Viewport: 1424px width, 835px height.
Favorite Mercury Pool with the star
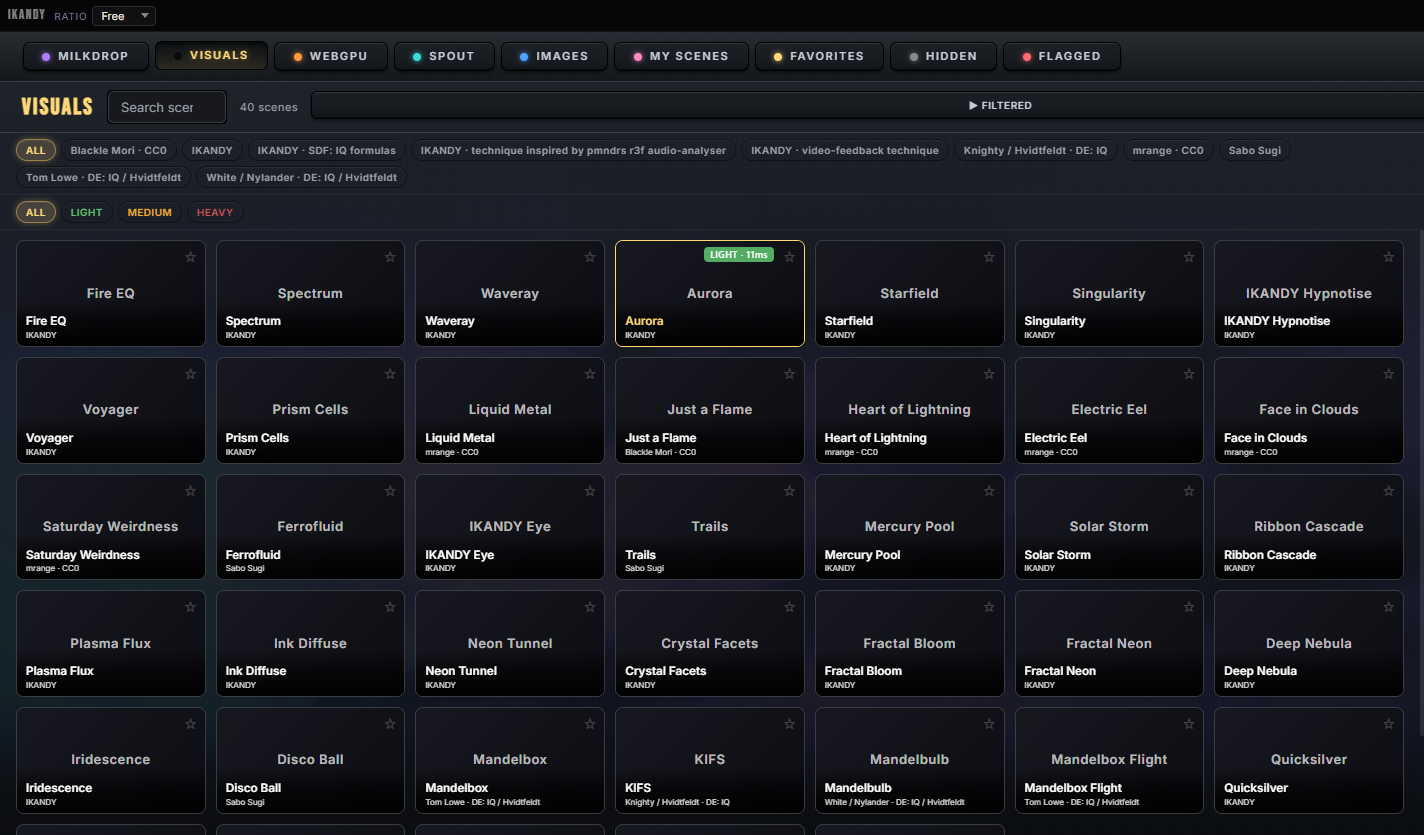click(989, 491)
